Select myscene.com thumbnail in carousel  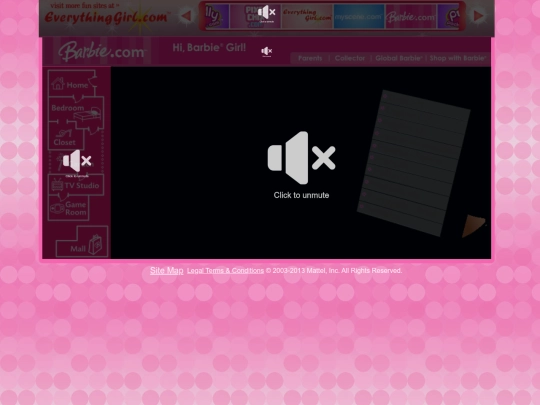pyautogui.click(x=359, y=16)
